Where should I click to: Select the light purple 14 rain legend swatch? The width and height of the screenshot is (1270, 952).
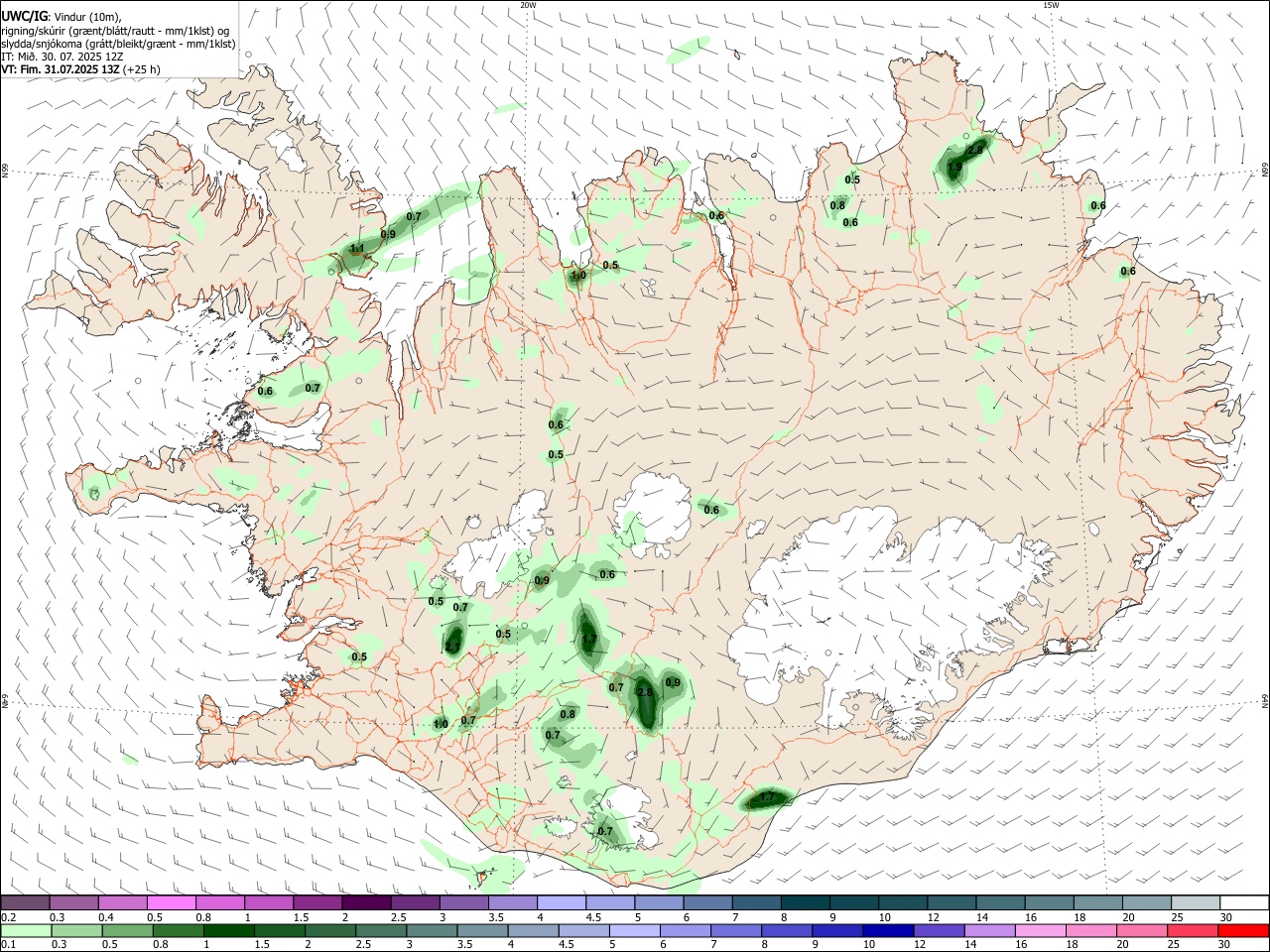[x=989, y=930]
